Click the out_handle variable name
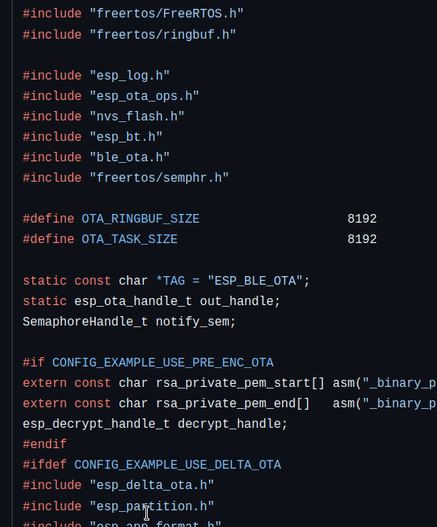This screenshot has width=437, height=527. pos(236,301)
